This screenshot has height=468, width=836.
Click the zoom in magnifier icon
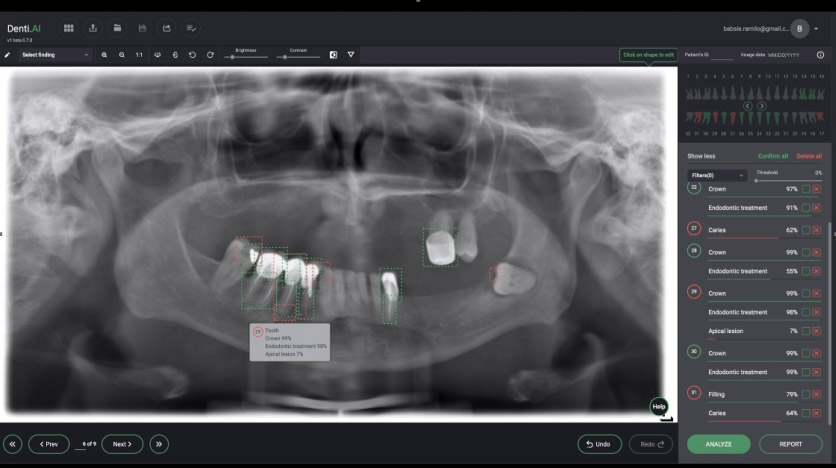(104, 54)
